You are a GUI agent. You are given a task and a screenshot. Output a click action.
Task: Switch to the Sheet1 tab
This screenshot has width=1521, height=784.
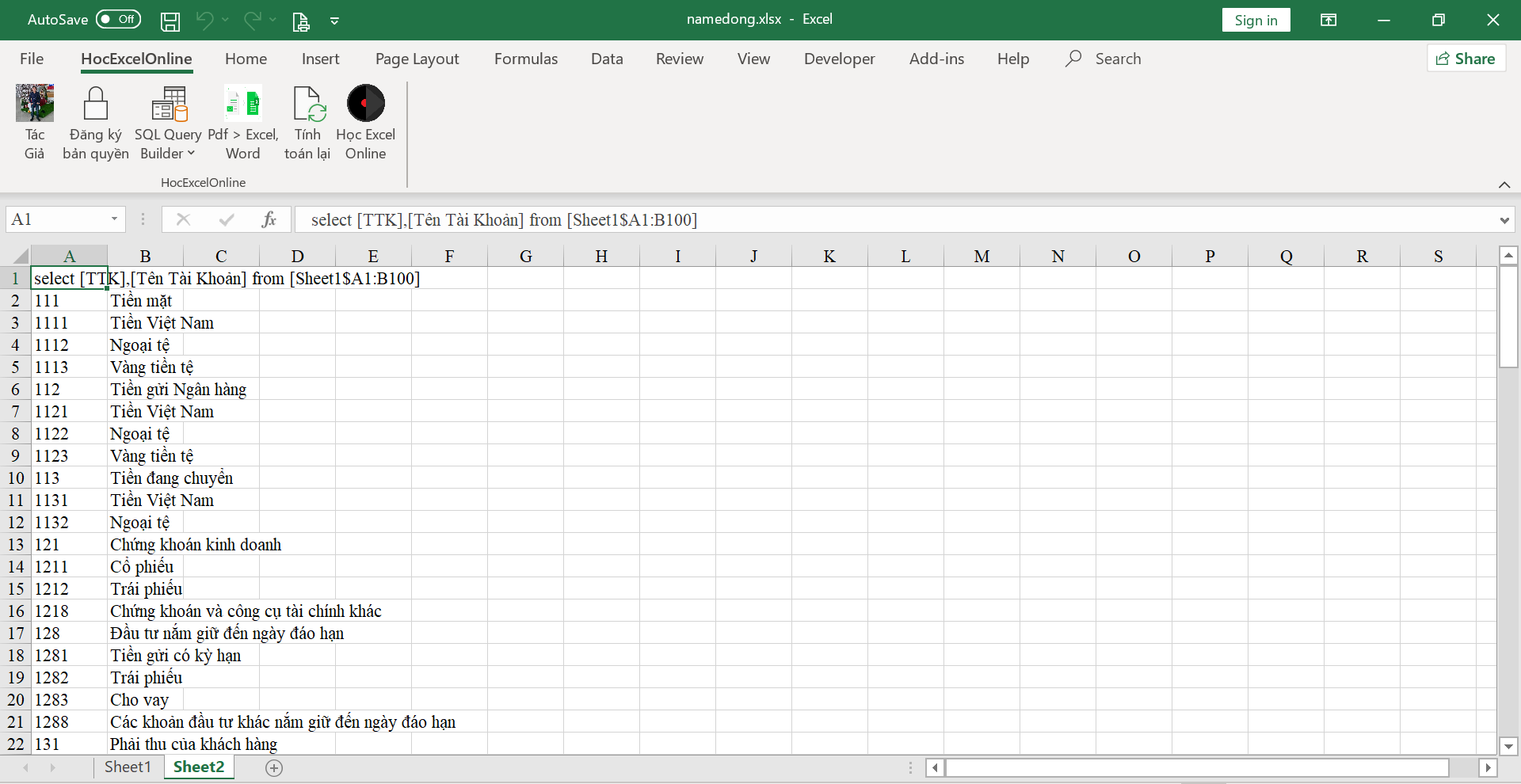[x=128, y=767]
